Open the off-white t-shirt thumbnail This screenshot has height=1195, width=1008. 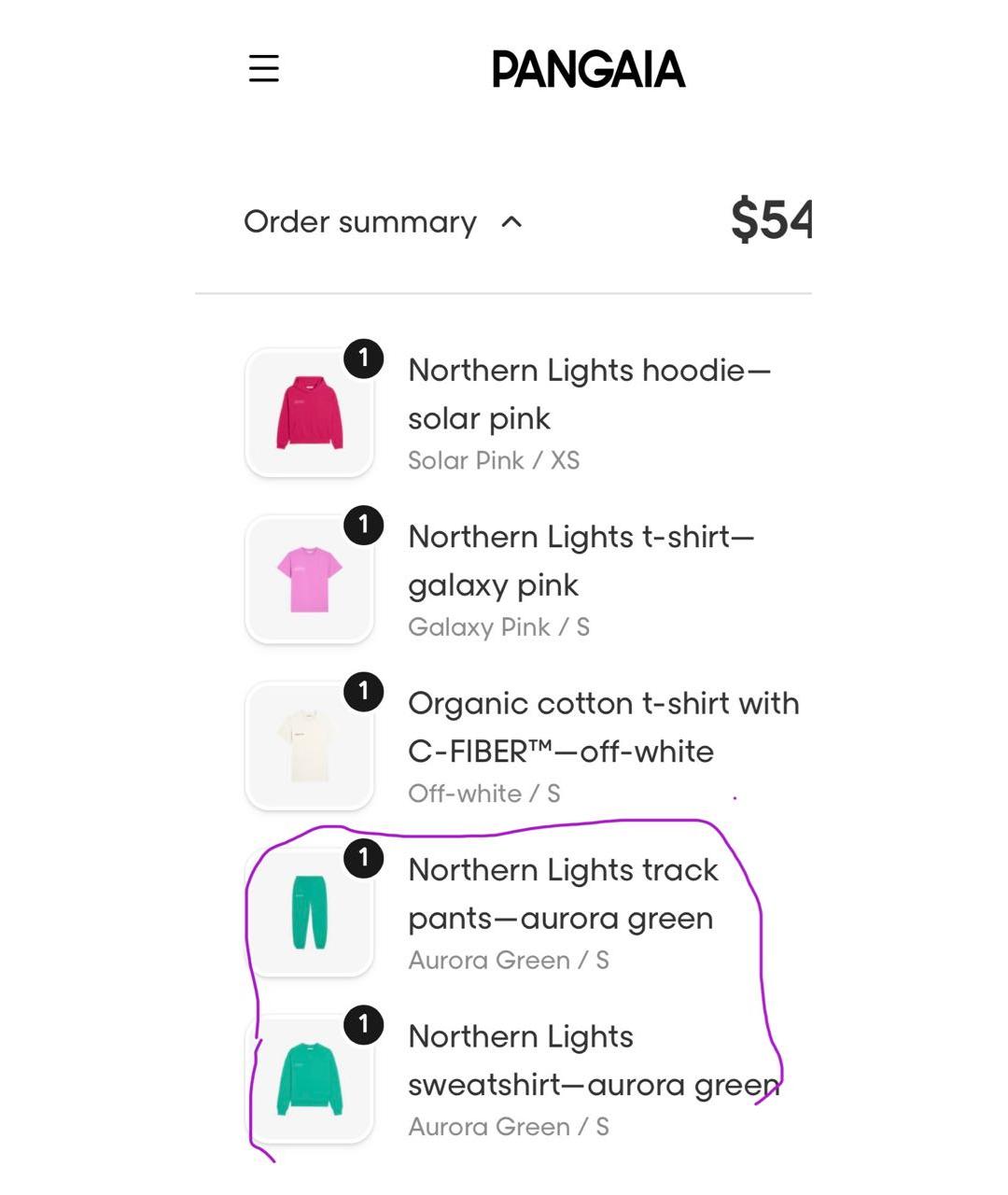(309, 746)
